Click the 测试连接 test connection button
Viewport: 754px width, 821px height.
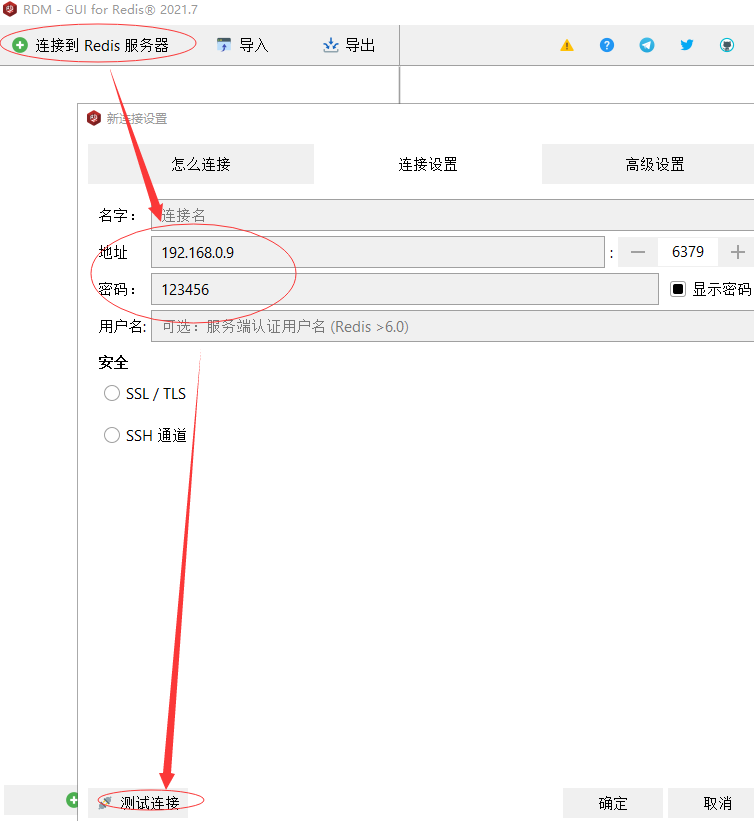tap(138, 803)
